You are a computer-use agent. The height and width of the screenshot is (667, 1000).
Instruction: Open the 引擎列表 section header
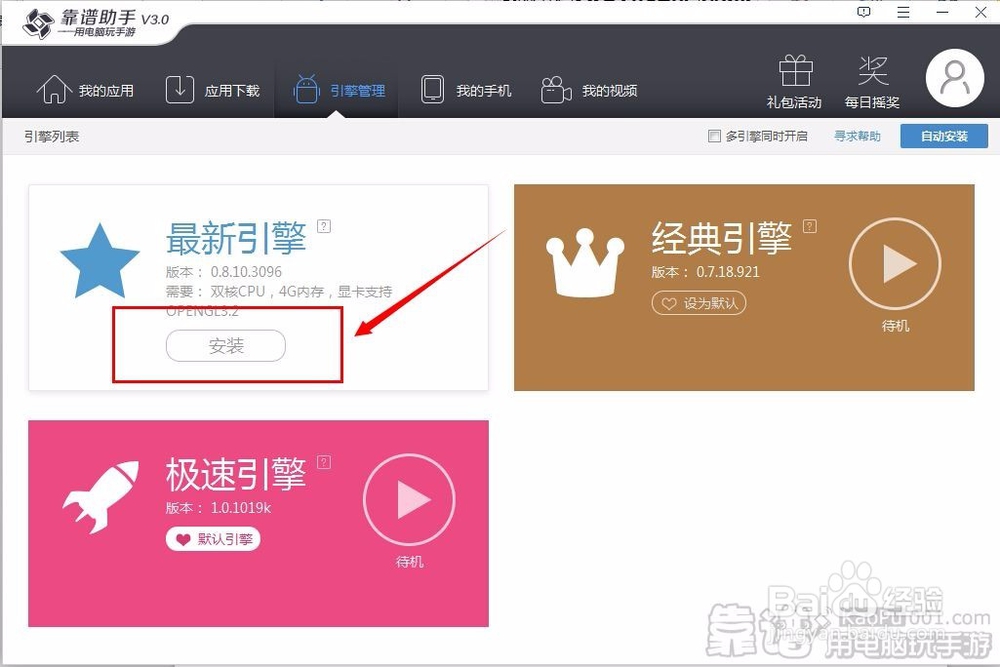click(x=50, y=135)
